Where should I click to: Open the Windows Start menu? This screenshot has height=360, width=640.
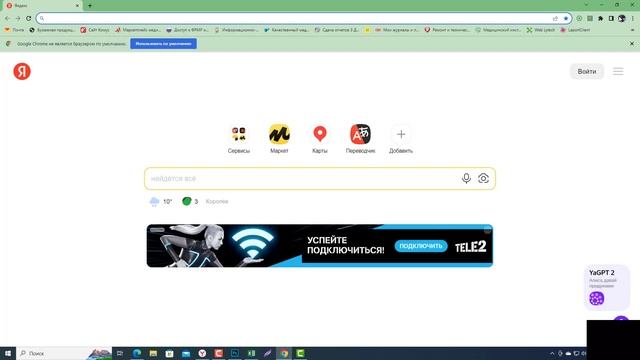8,353
